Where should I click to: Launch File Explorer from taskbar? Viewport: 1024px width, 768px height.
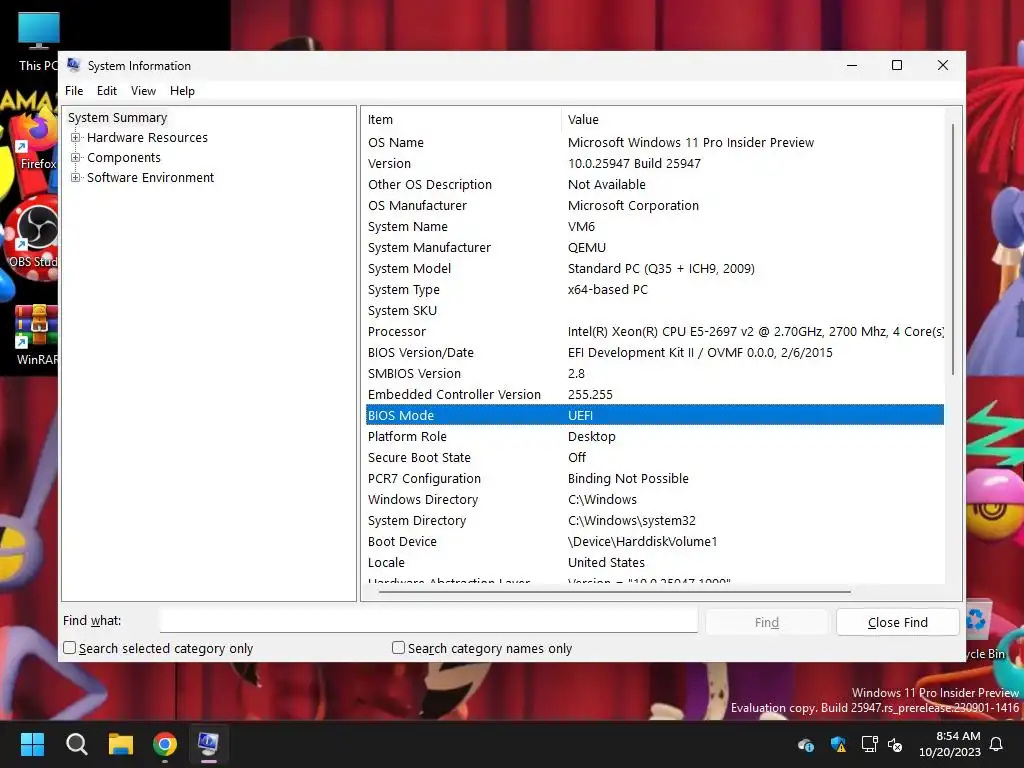121,744
